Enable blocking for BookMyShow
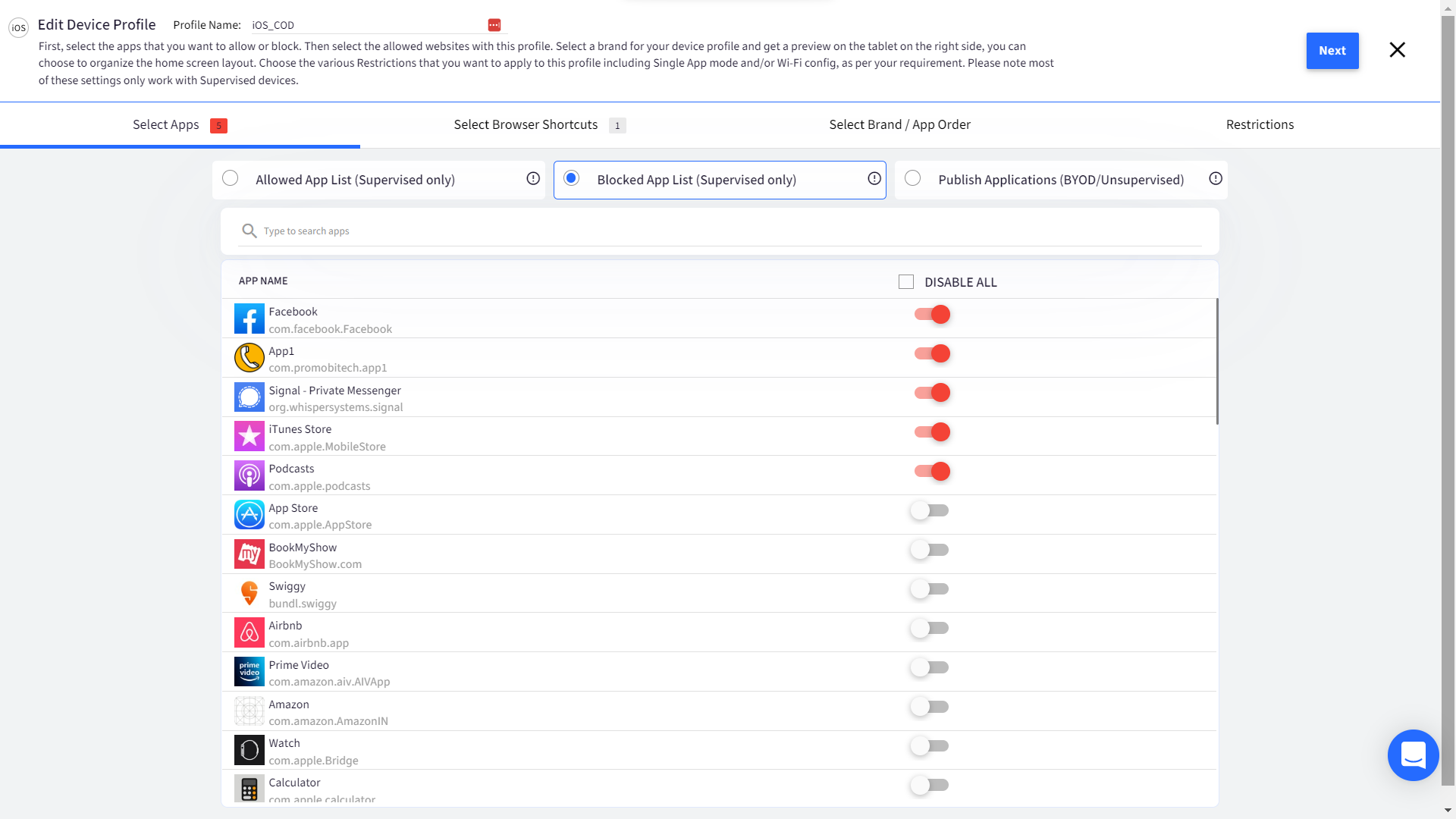The height and width of the screenshot is (819, 1456). tap(929, 549)
